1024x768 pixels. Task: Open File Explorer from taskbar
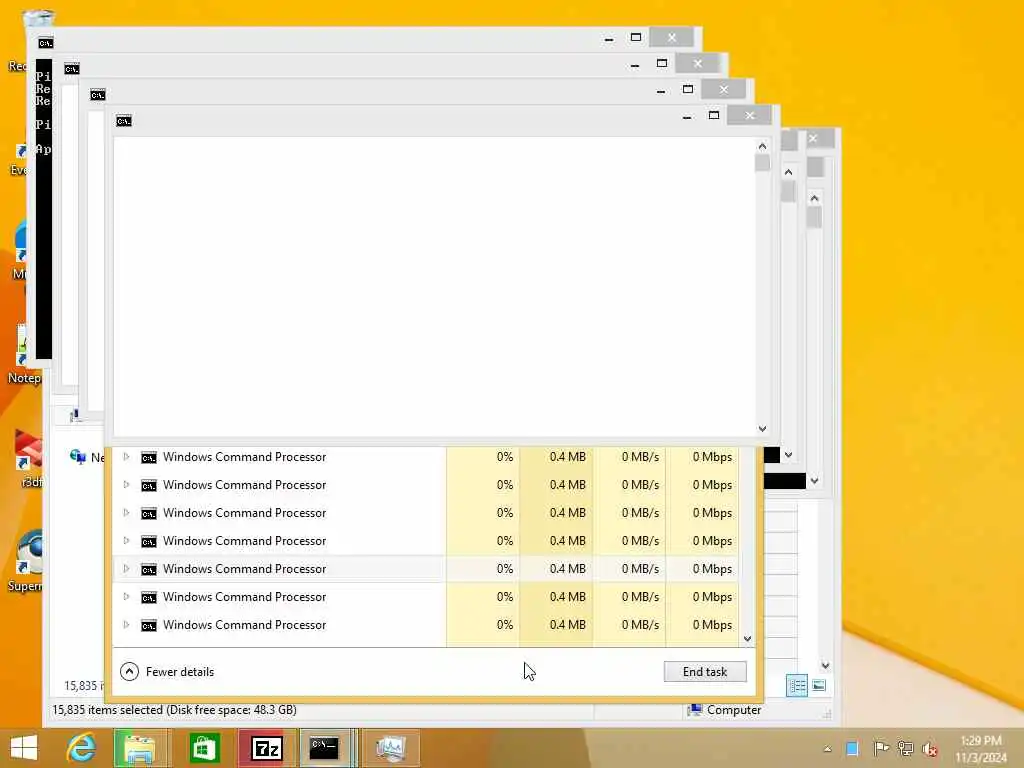(x=141, y=748)
